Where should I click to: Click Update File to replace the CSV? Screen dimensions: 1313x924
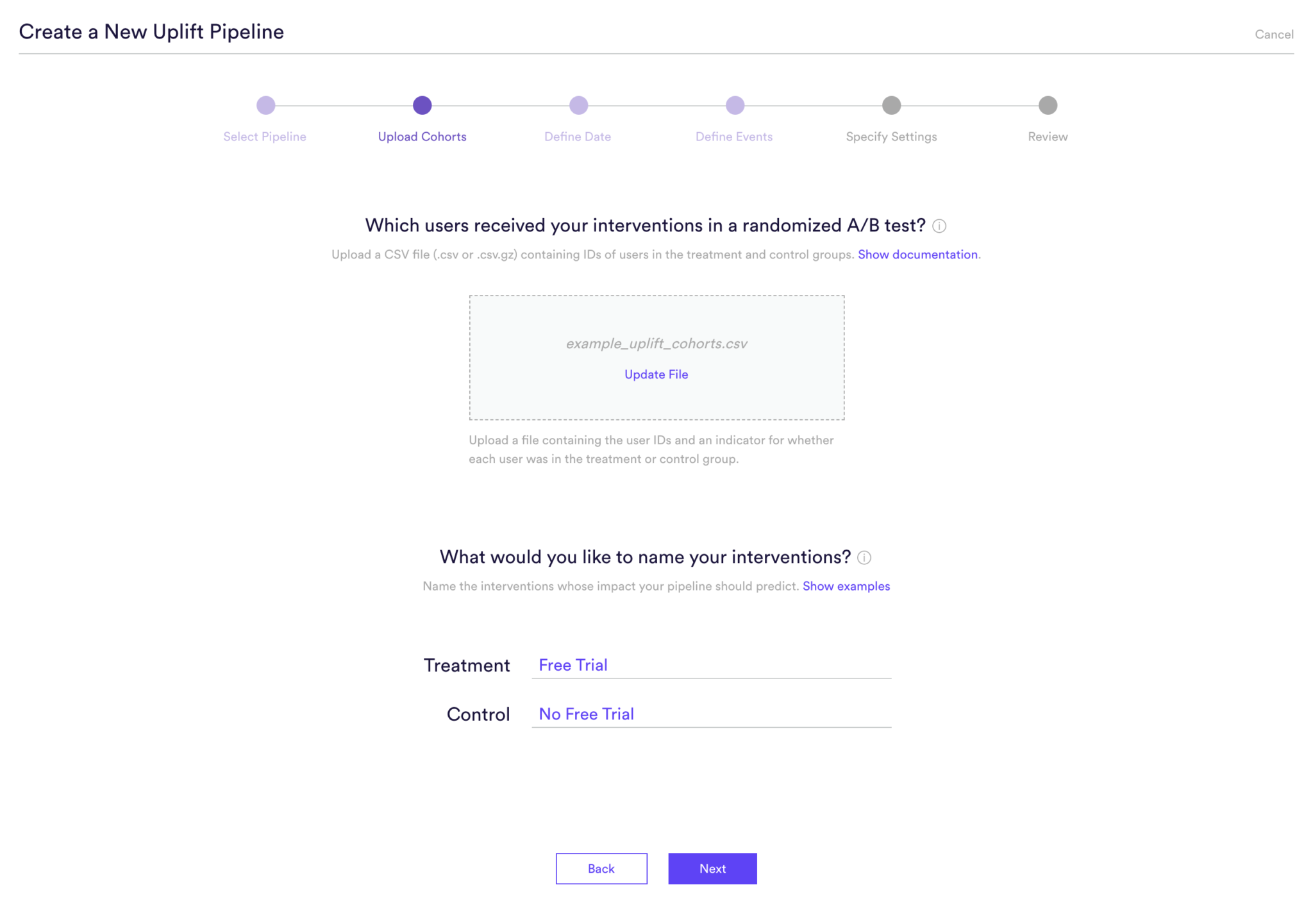click(656, 374)
